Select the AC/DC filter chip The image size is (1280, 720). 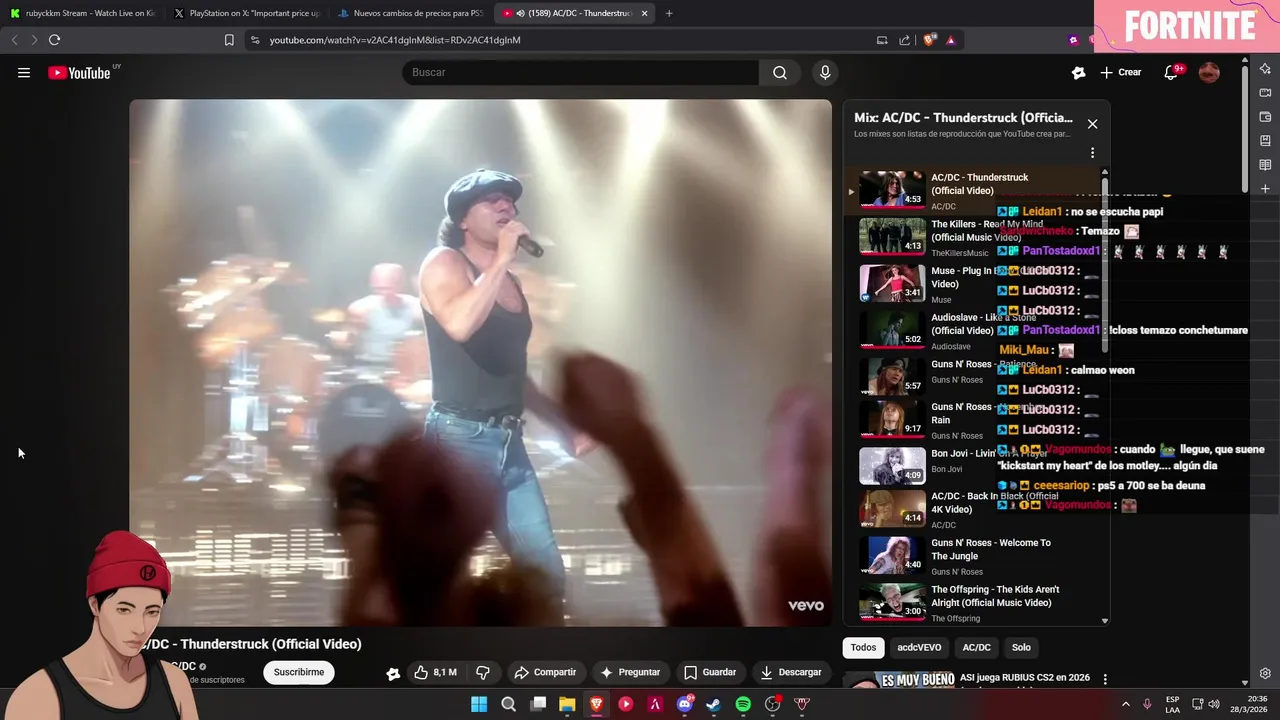point(976,647)
